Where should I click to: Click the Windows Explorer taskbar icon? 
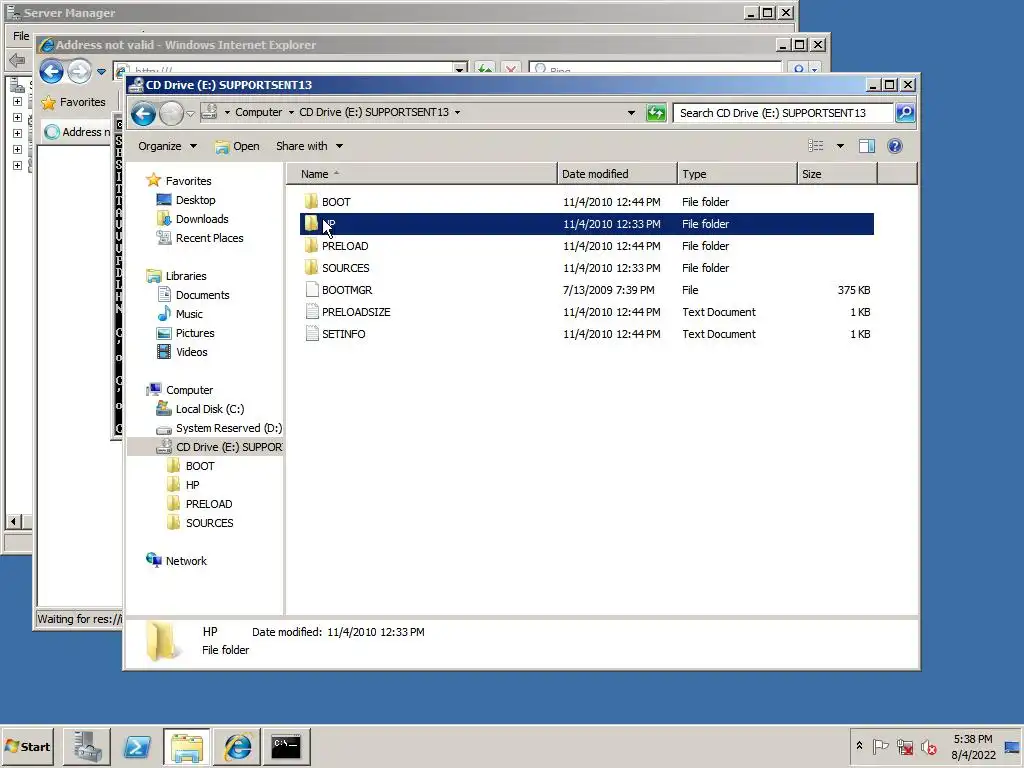point(187,746)
